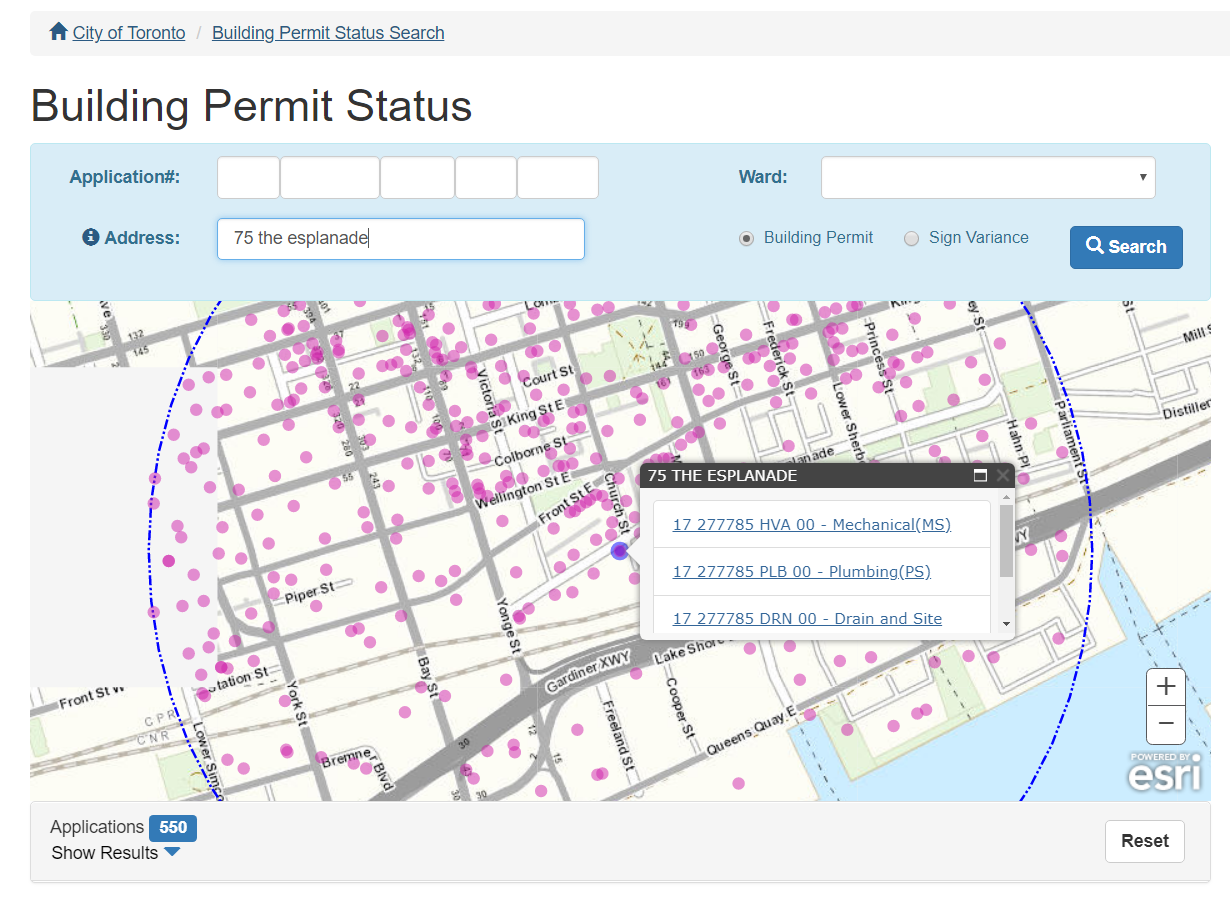Click the Queens Quay E label on the map
This screenshot has width=1230, height=897.
[x=750, y=732]
